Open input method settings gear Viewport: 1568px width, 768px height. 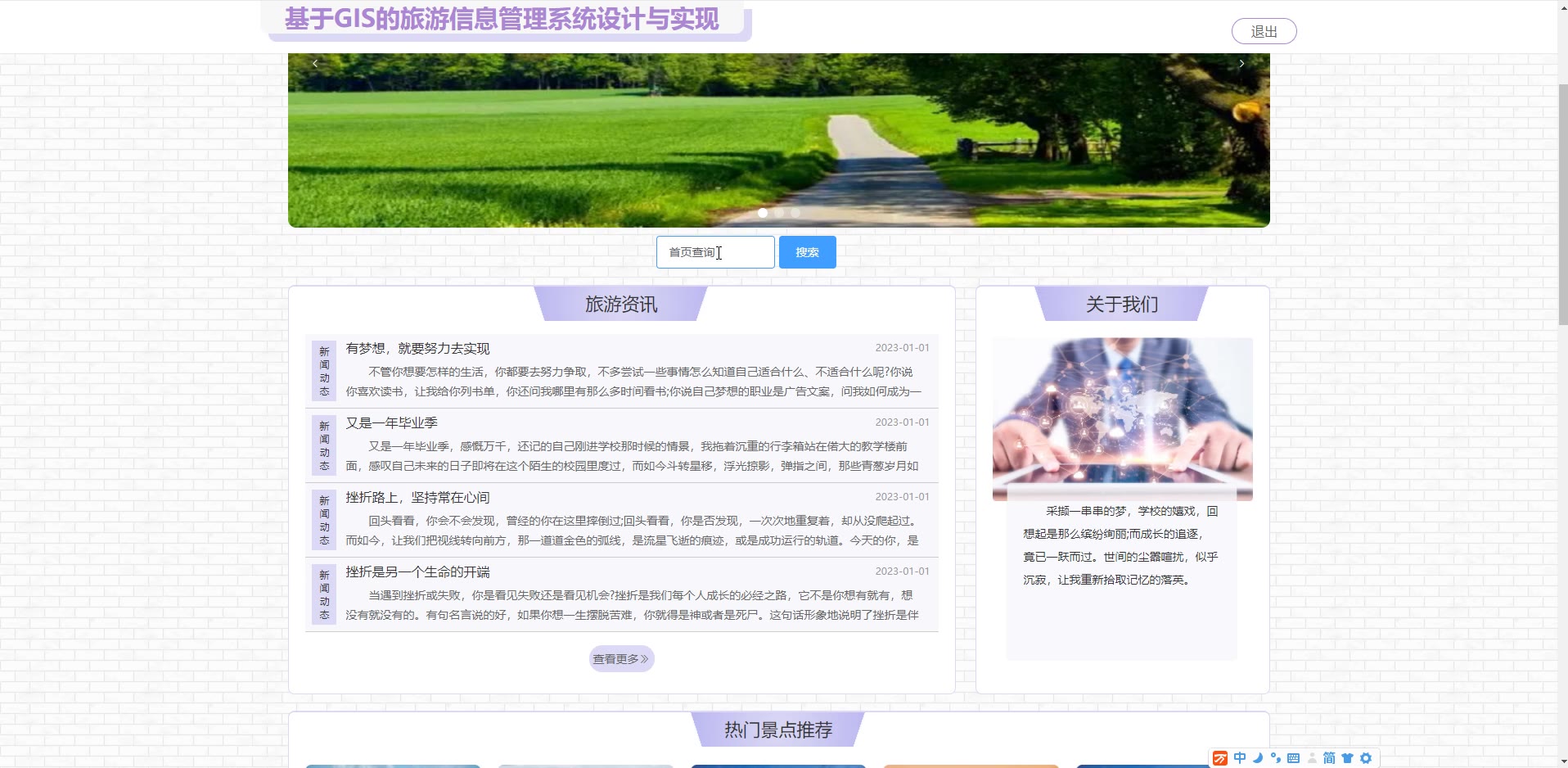pos(1366,758)
